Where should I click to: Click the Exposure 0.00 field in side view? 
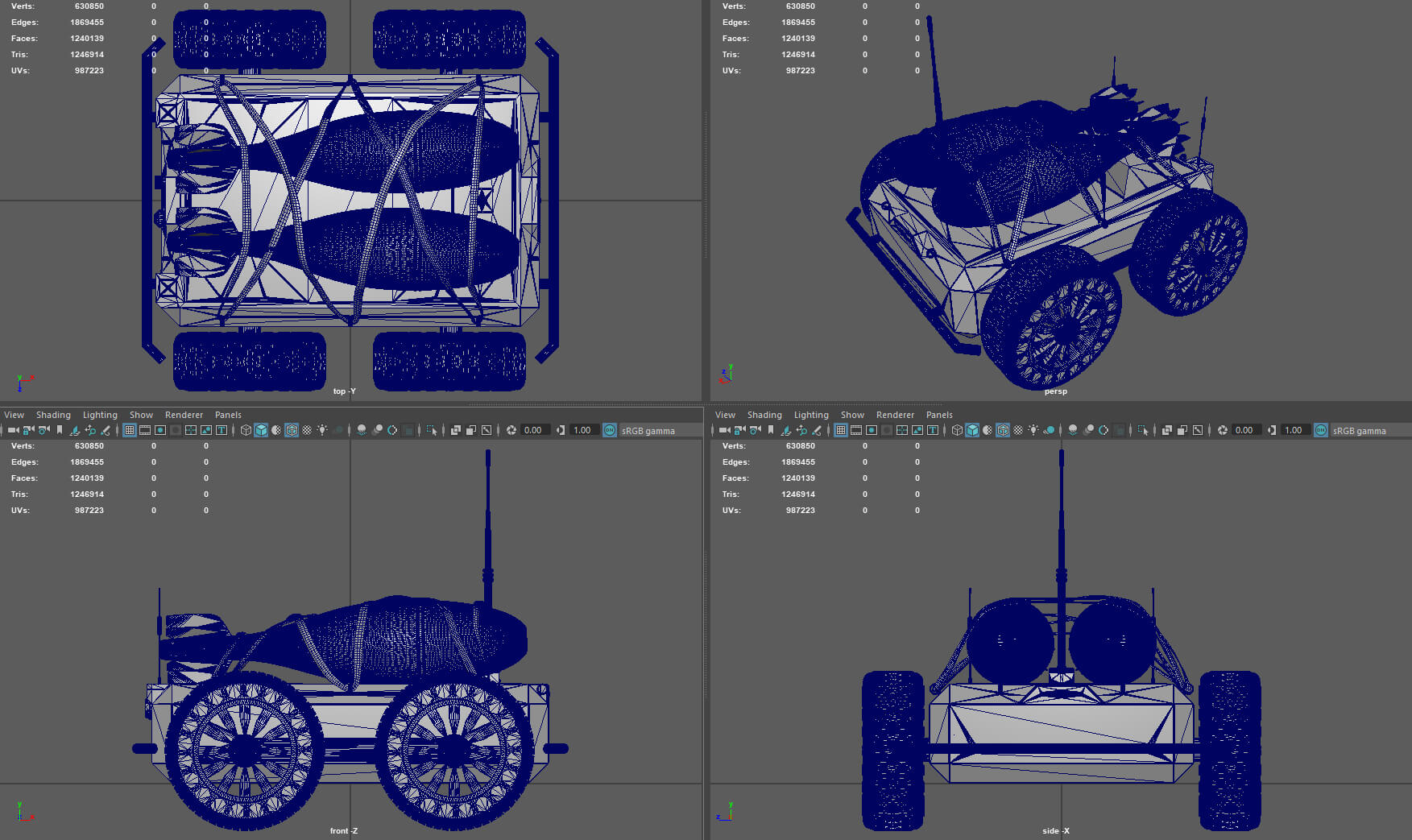click(1244, 430)
